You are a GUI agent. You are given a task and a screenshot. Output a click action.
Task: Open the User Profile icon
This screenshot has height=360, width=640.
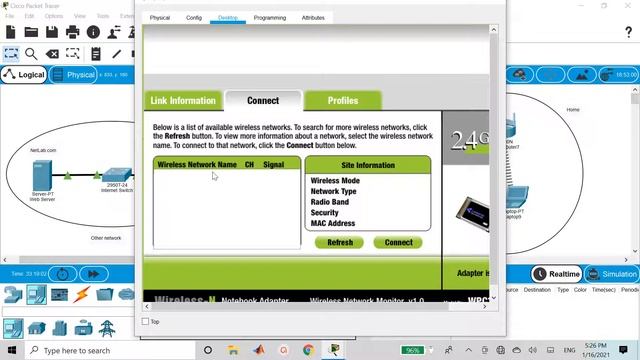tap(114, 32)
